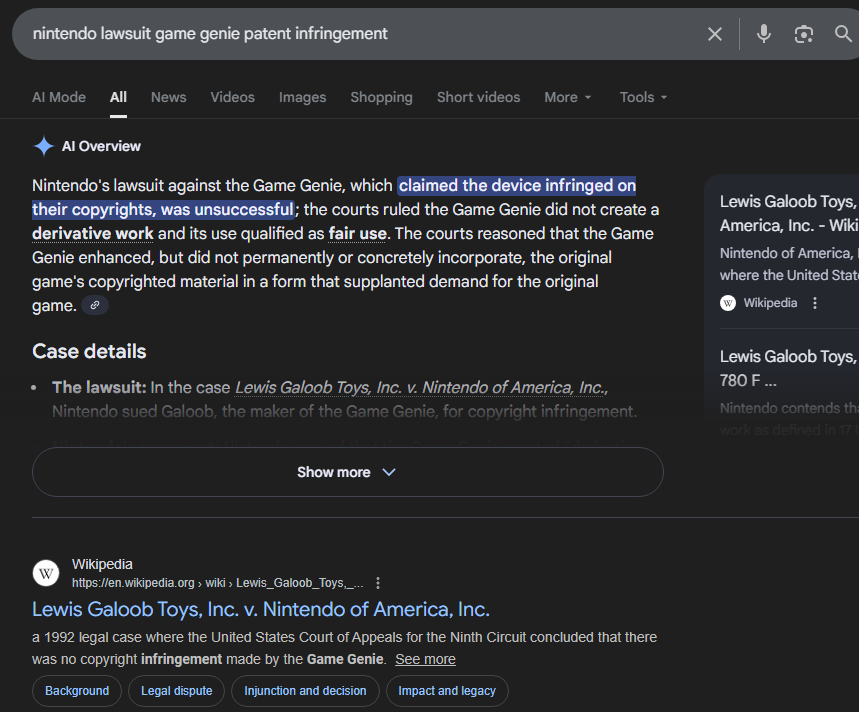Click Wikipedia favicon in the source card

(x=728, y=303)
